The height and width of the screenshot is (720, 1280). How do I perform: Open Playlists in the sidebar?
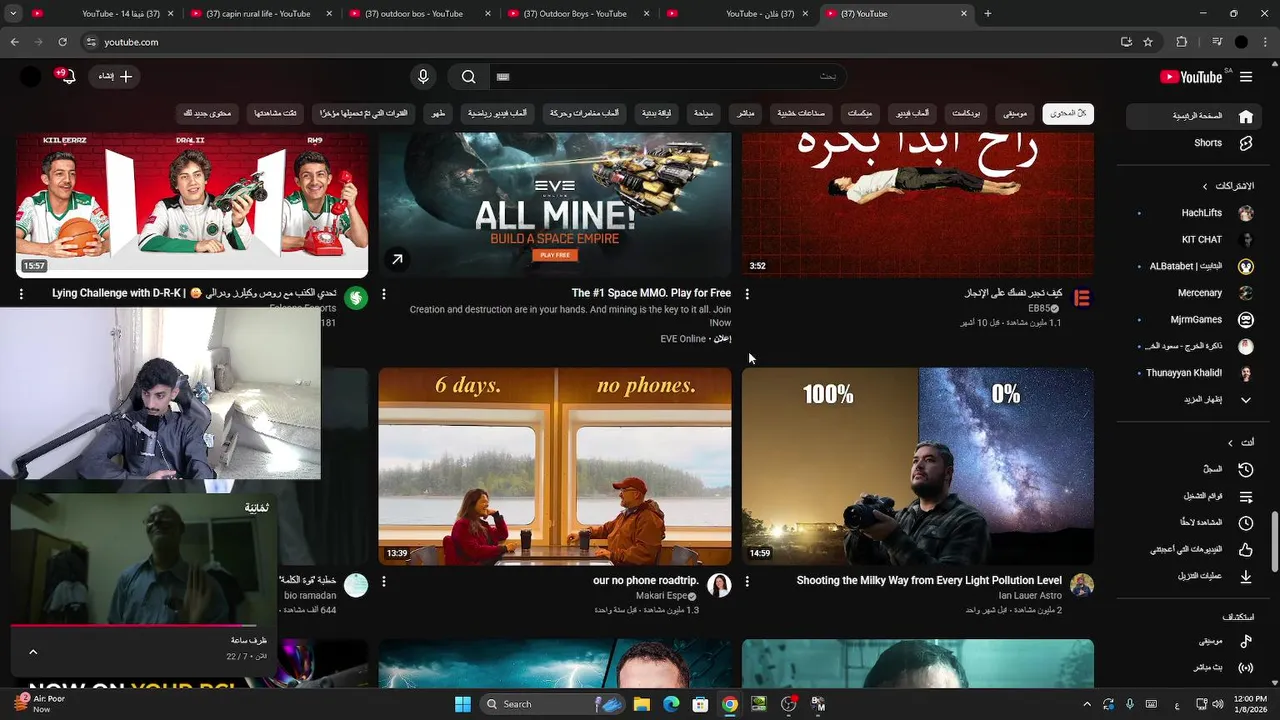click(x=1192, y=496)
